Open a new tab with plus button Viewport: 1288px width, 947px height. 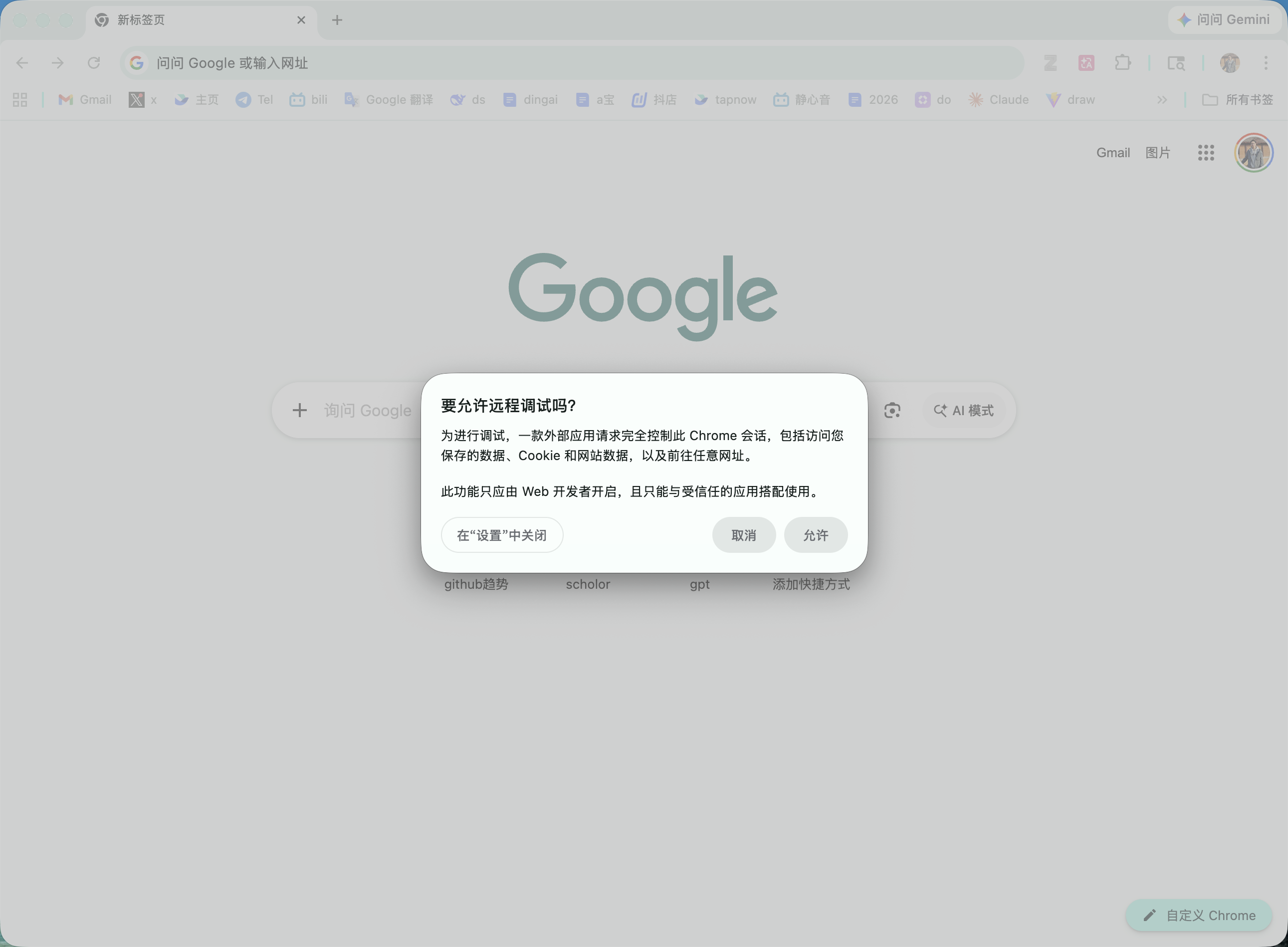[337, 20]
